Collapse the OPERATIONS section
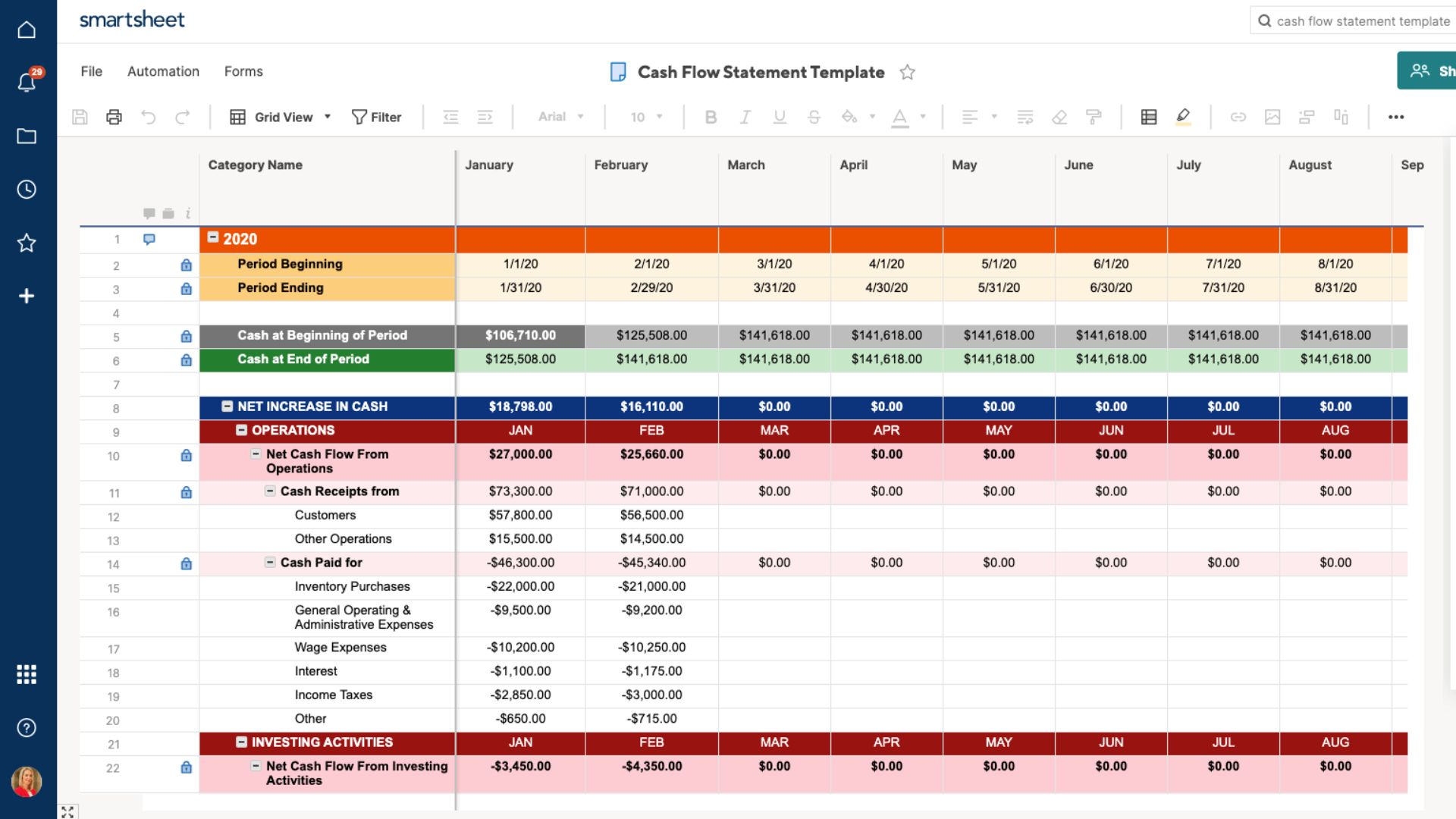 coord(241,430)
